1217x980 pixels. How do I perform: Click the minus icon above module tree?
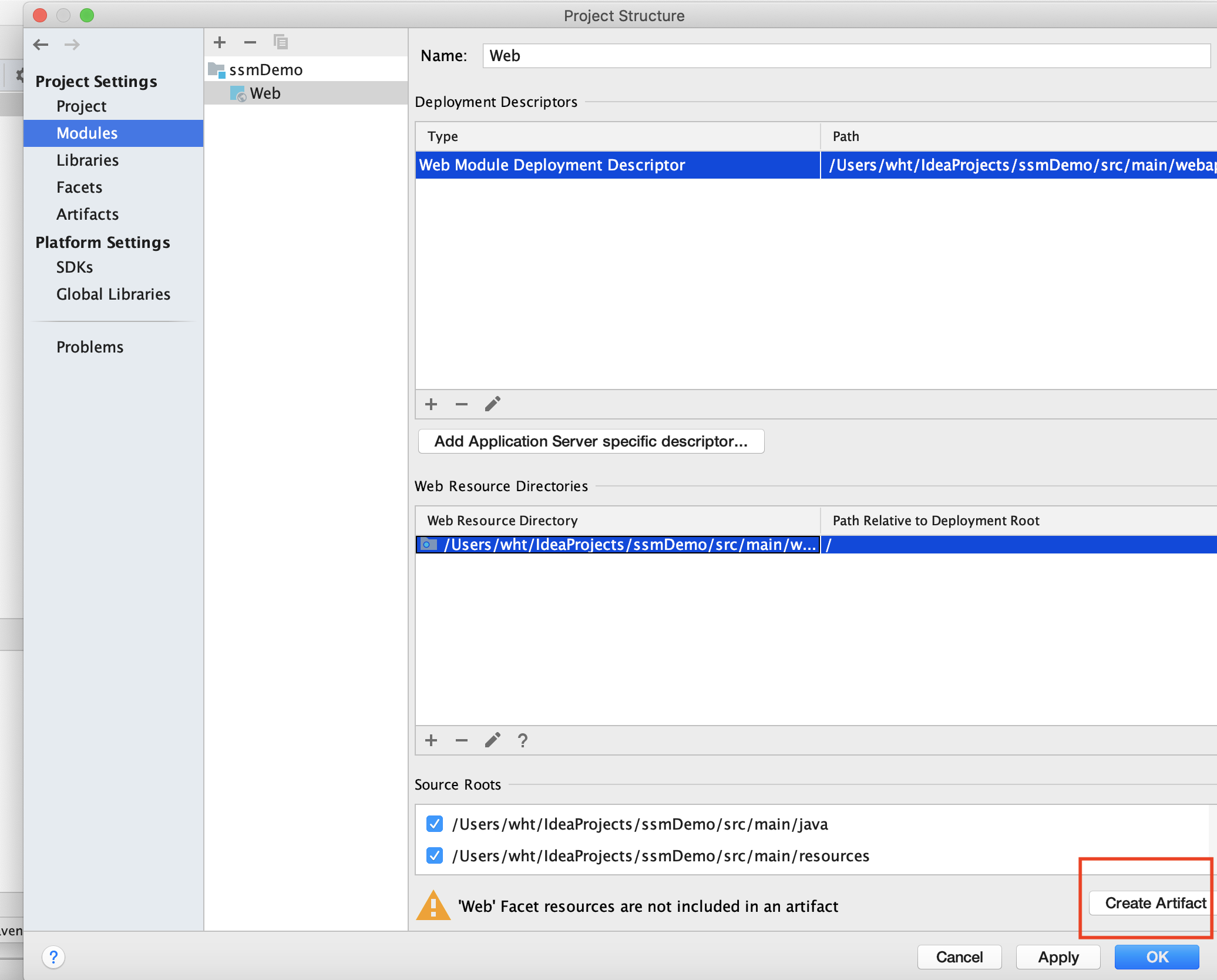click(x=250, y=42)
